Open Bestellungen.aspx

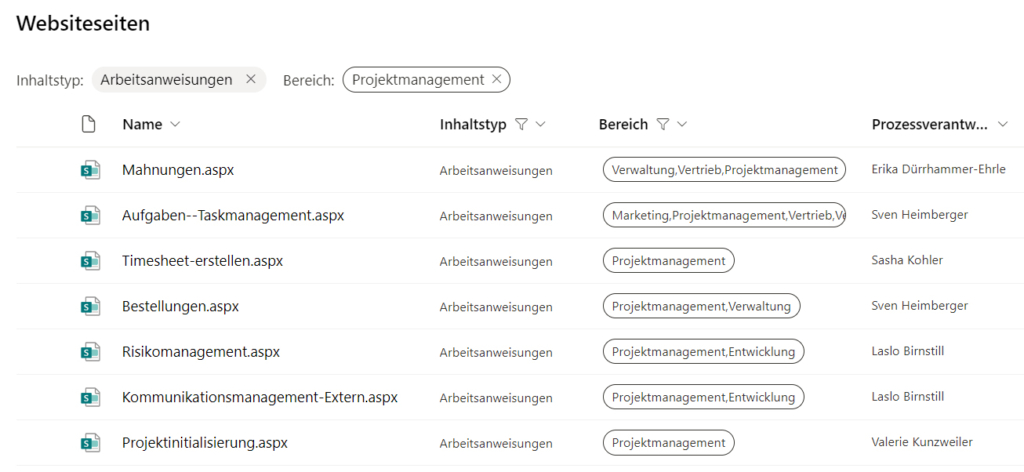click(x=180, y=306)
